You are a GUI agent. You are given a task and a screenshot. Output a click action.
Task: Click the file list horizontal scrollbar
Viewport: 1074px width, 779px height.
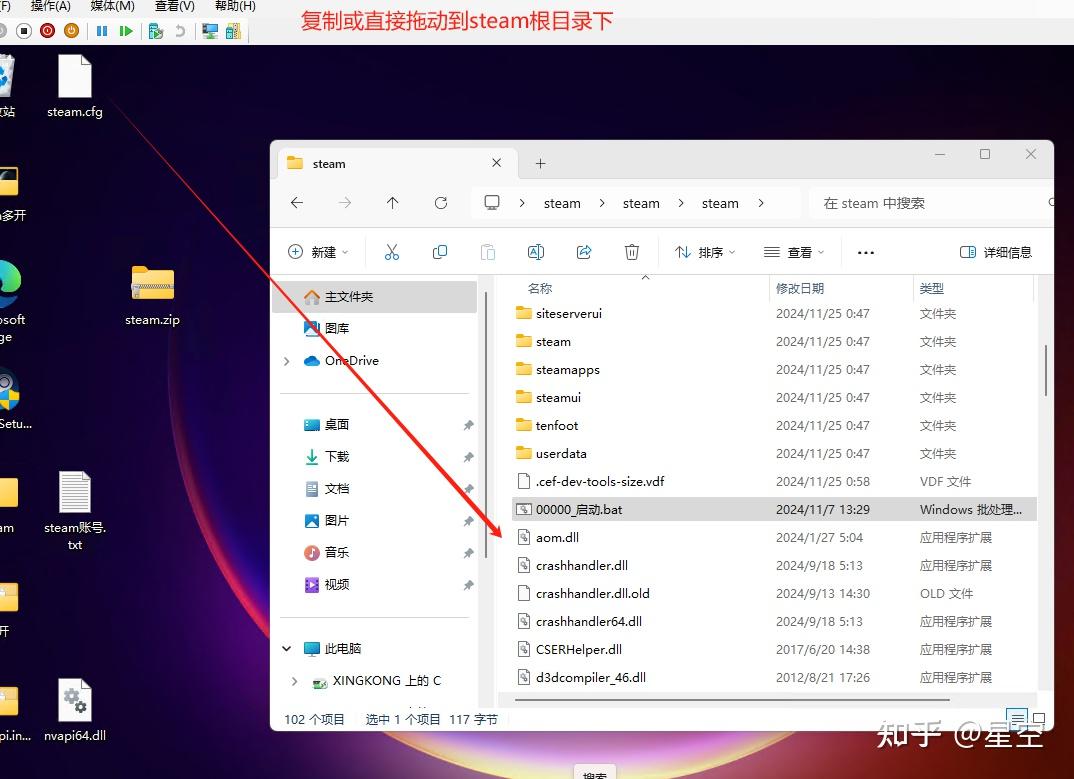click(x=732, y=700)
